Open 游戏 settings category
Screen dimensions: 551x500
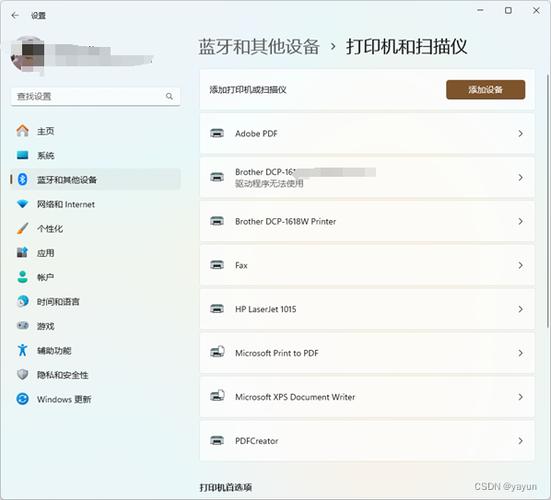click(x=96, y=326)
